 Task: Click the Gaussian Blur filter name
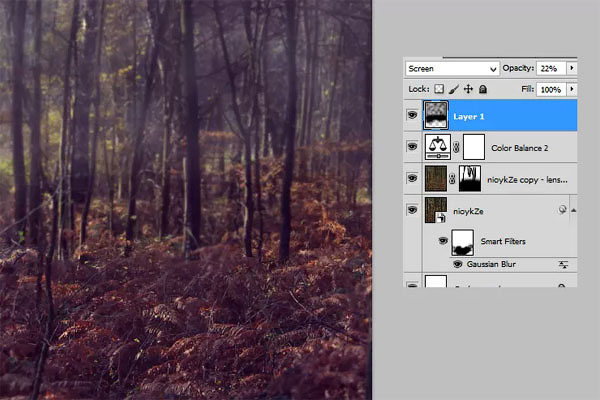[x=491, y=264]
